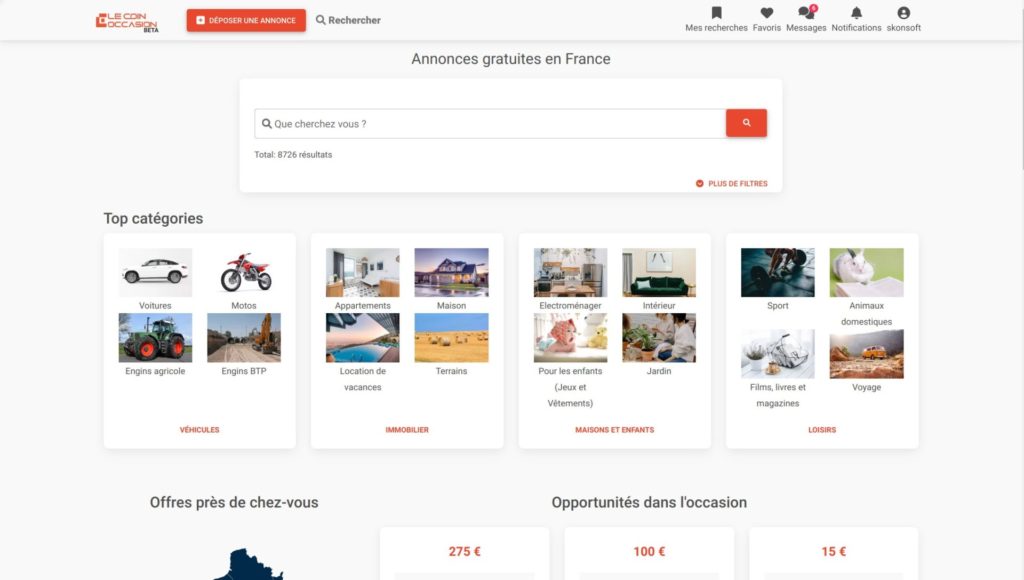Expand Plus de filtres options
Viewport: 1024px width, 580px height.
point(732,184)
